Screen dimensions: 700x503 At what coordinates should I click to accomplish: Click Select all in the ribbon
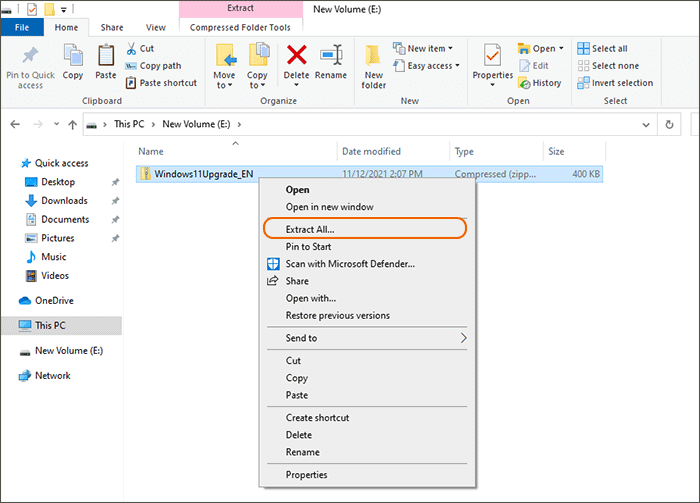[609, 48]
